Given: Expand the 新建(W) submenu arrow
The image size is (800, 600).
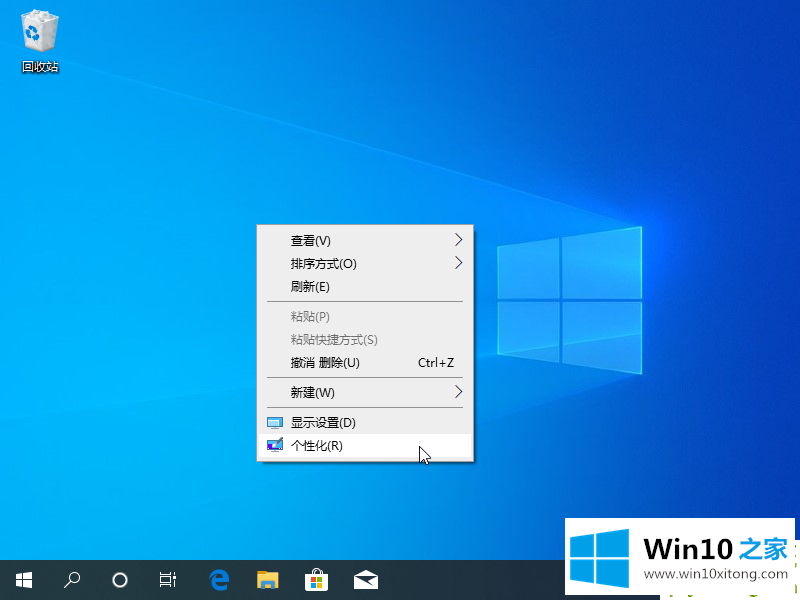Looking at the screenshot, I should (x=458, y=391).
